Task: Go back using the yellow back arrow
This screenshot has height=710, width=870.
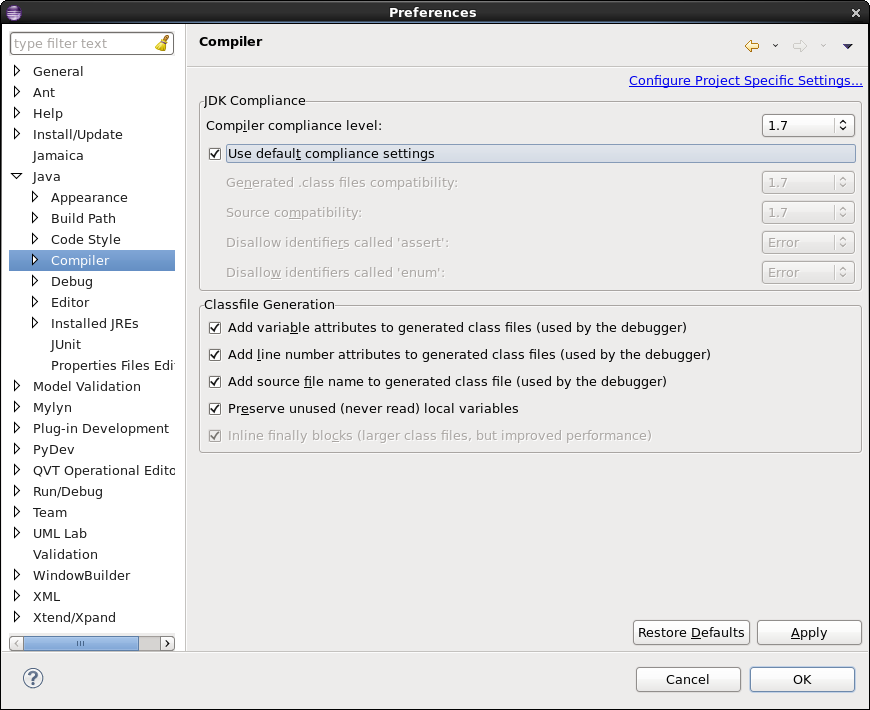Action: pyautogui.click(x=752, y=46)
